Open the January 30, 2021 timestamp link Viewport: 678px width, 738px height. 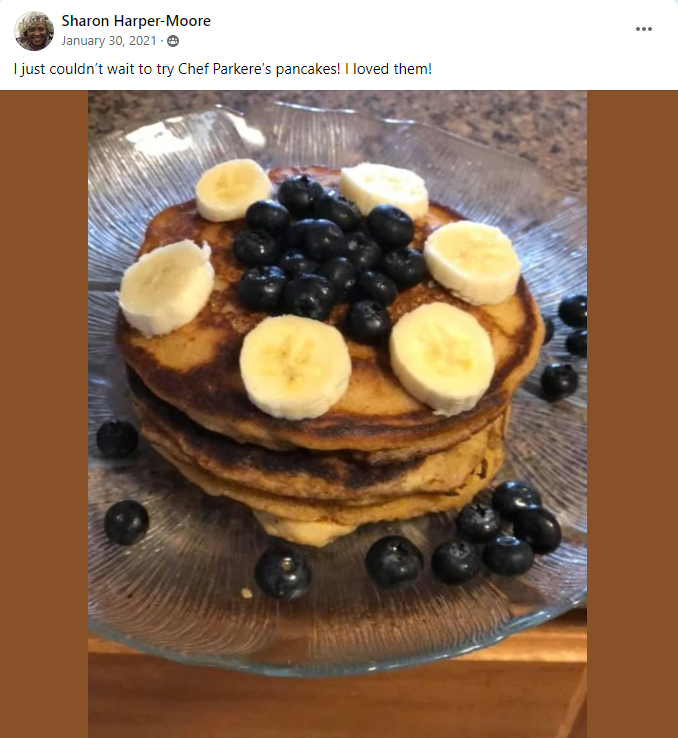pyautogui.click(x=109, y=41)
